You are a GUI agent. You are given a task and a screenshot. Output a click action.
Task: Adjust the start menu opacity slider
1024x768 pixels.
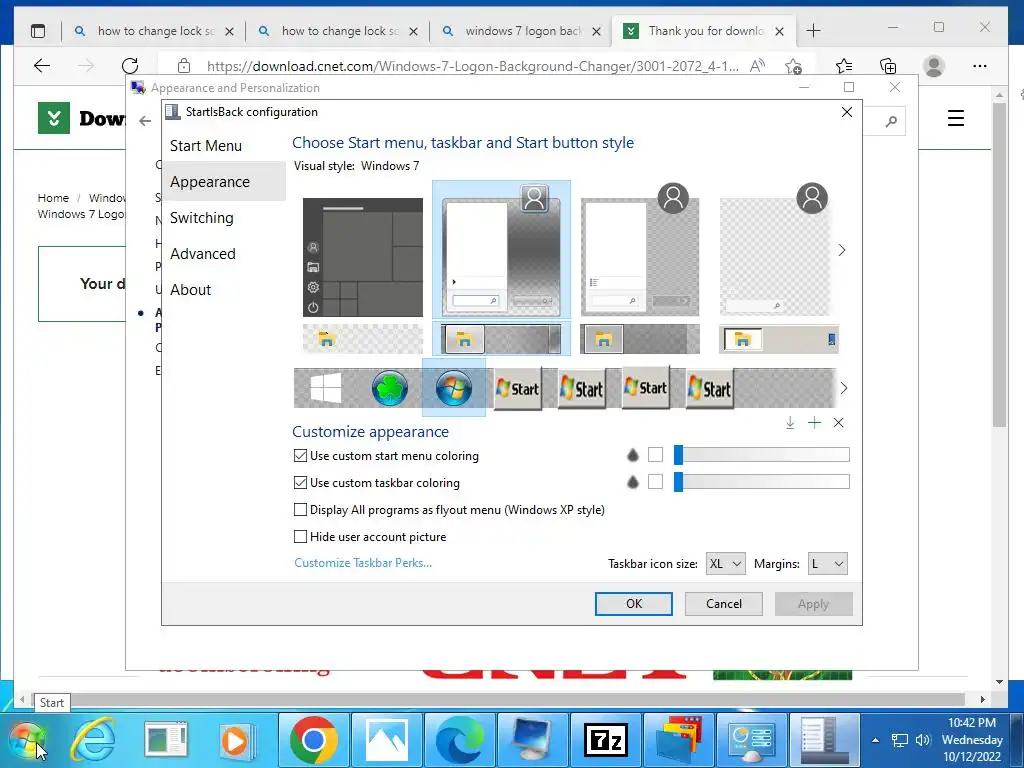point(761,455)
